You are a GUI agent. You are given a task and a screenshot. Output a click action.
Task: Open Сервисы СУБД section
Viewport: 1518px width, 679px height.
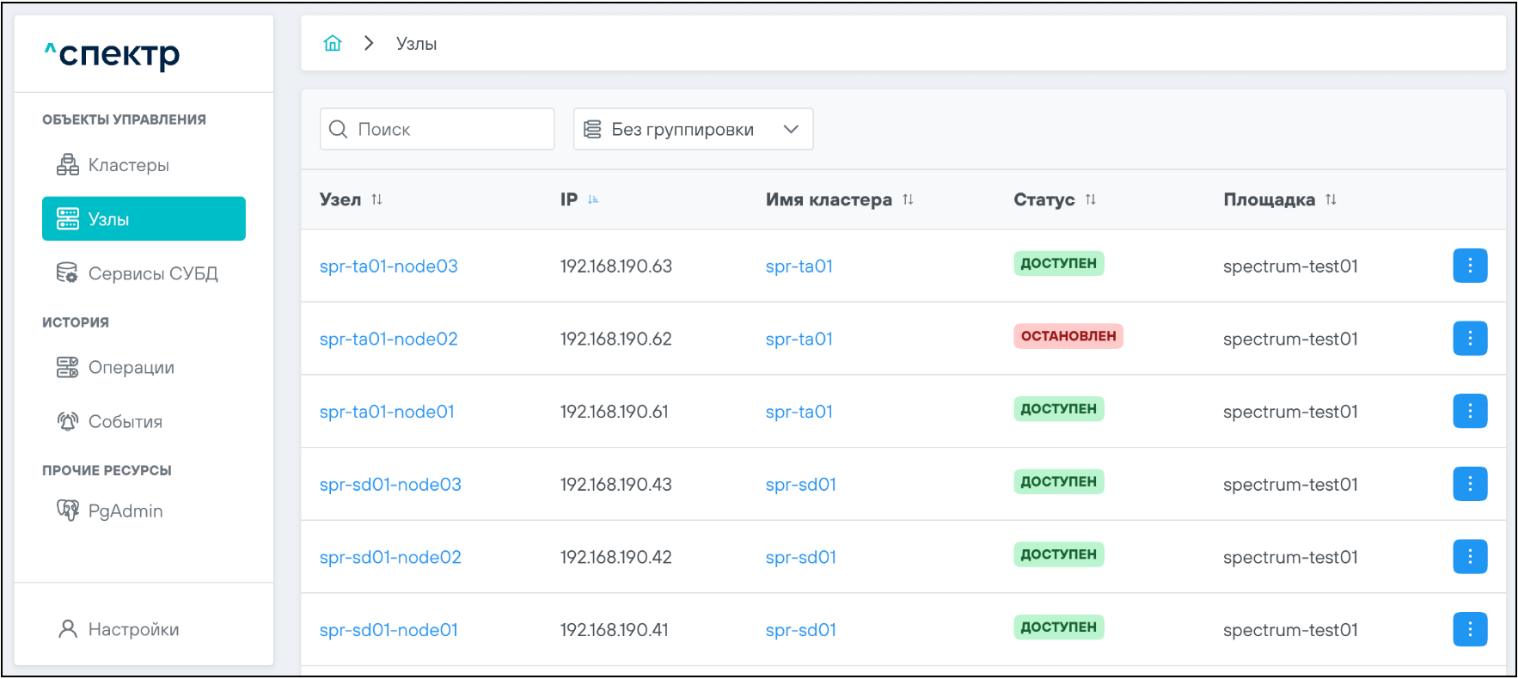(x=152, y=273)
